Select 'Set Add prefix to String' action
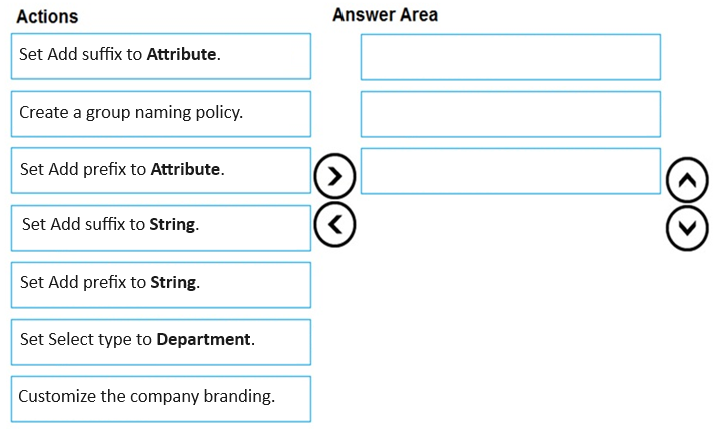 coord(161,283)
